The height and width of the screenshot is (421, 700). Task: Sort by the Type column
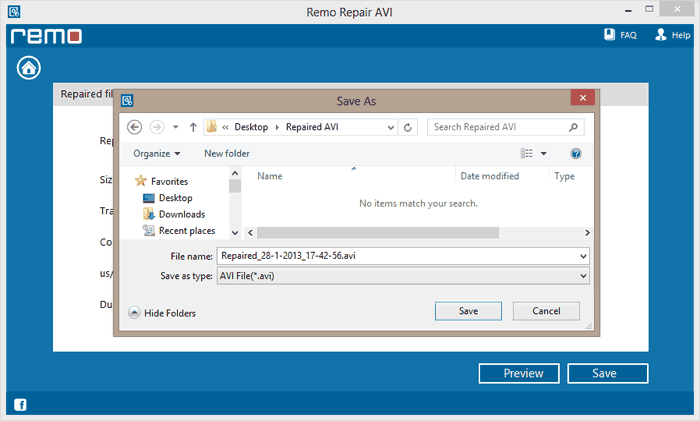(564, 176)
